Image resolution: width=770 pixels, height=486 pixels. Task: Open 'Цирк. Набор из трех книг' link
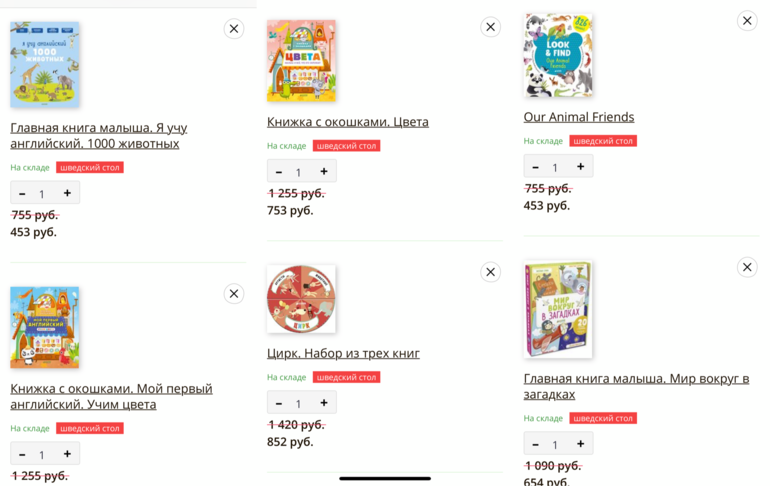343,353
